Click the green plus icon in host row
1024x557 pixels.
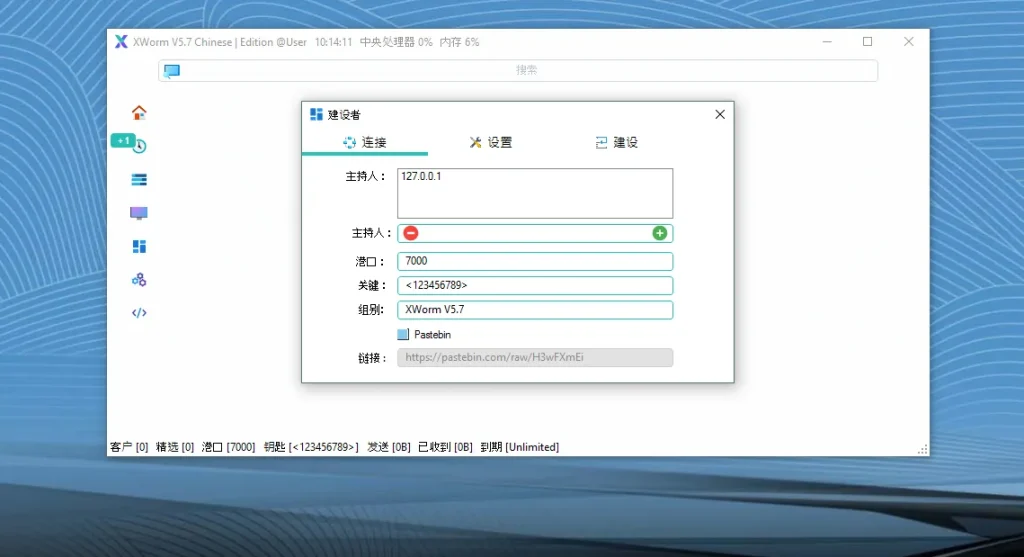pyautogui.click(x=659, y=233)
